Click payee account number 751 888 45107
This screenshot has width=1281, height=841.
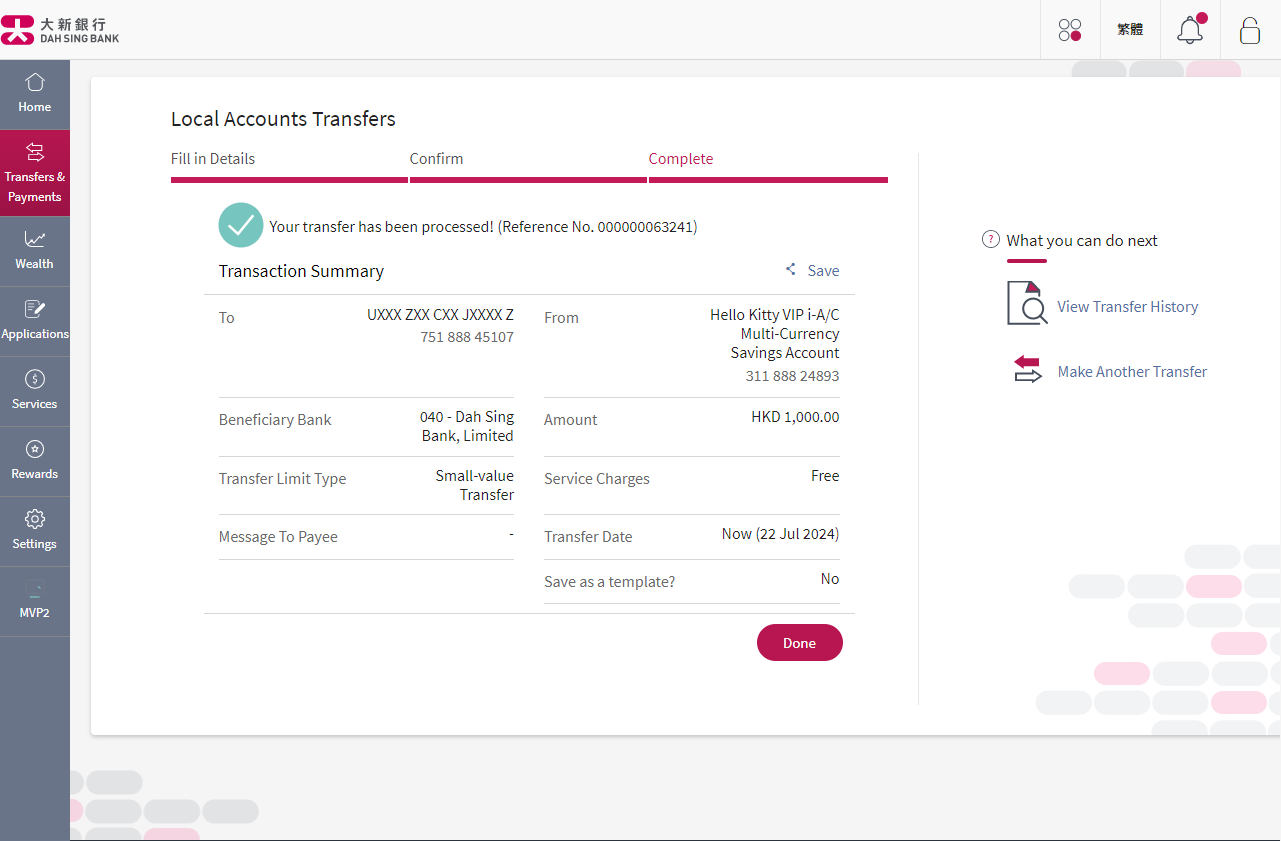click(x=467, y=338)
